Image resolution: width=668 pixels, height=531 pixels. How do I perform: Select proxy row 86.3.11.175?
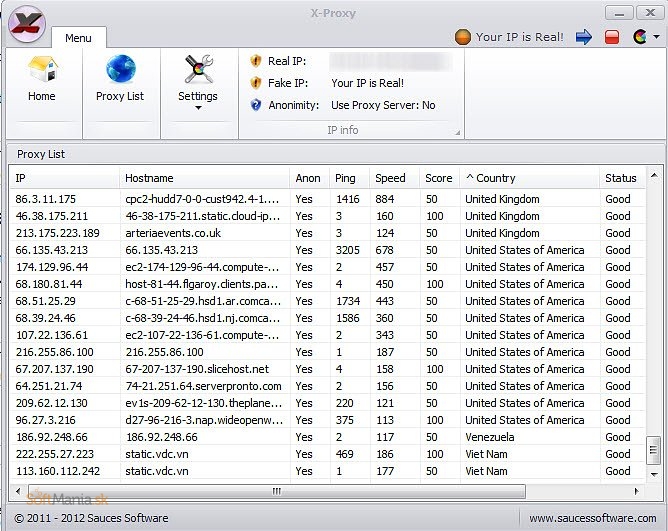(x=327, y=199)
